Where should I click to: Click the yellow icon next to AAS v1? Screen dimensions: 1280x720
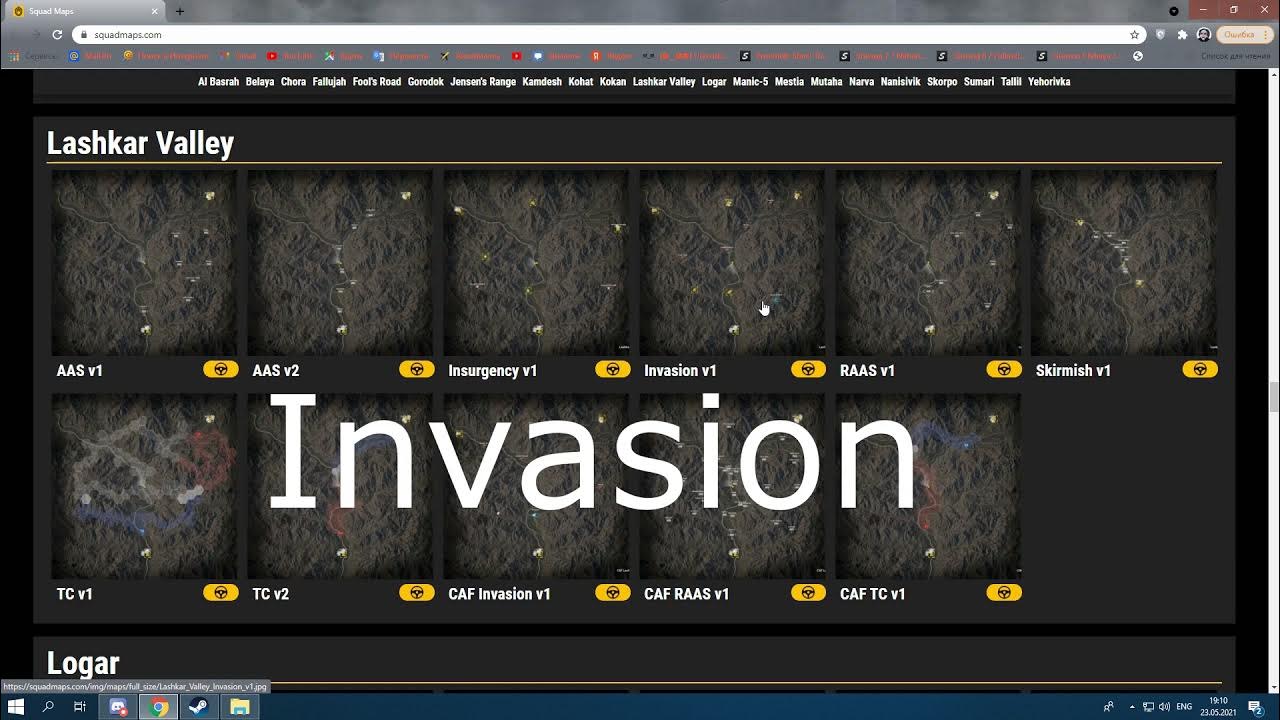coord(220,369)
